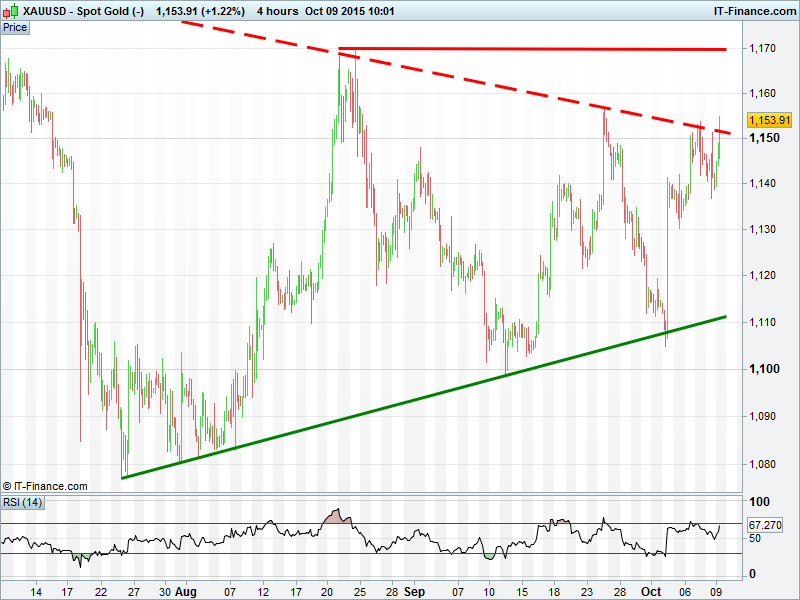Click the RSI 100 scale label
Image resolution: width=800 pixels, height=600 pixels.
[759, 502]
